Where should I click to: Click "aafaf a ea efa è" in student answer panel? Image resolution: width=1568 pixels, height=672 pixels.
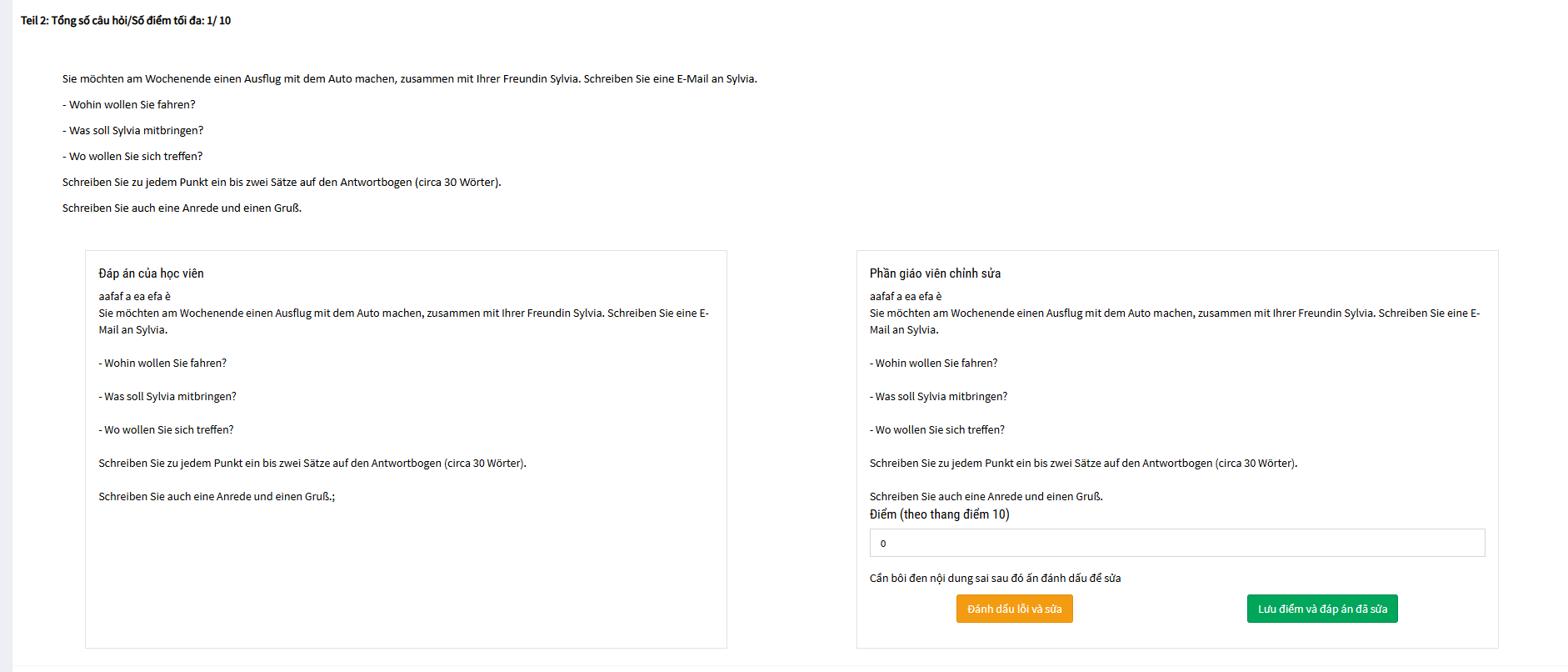134,296
